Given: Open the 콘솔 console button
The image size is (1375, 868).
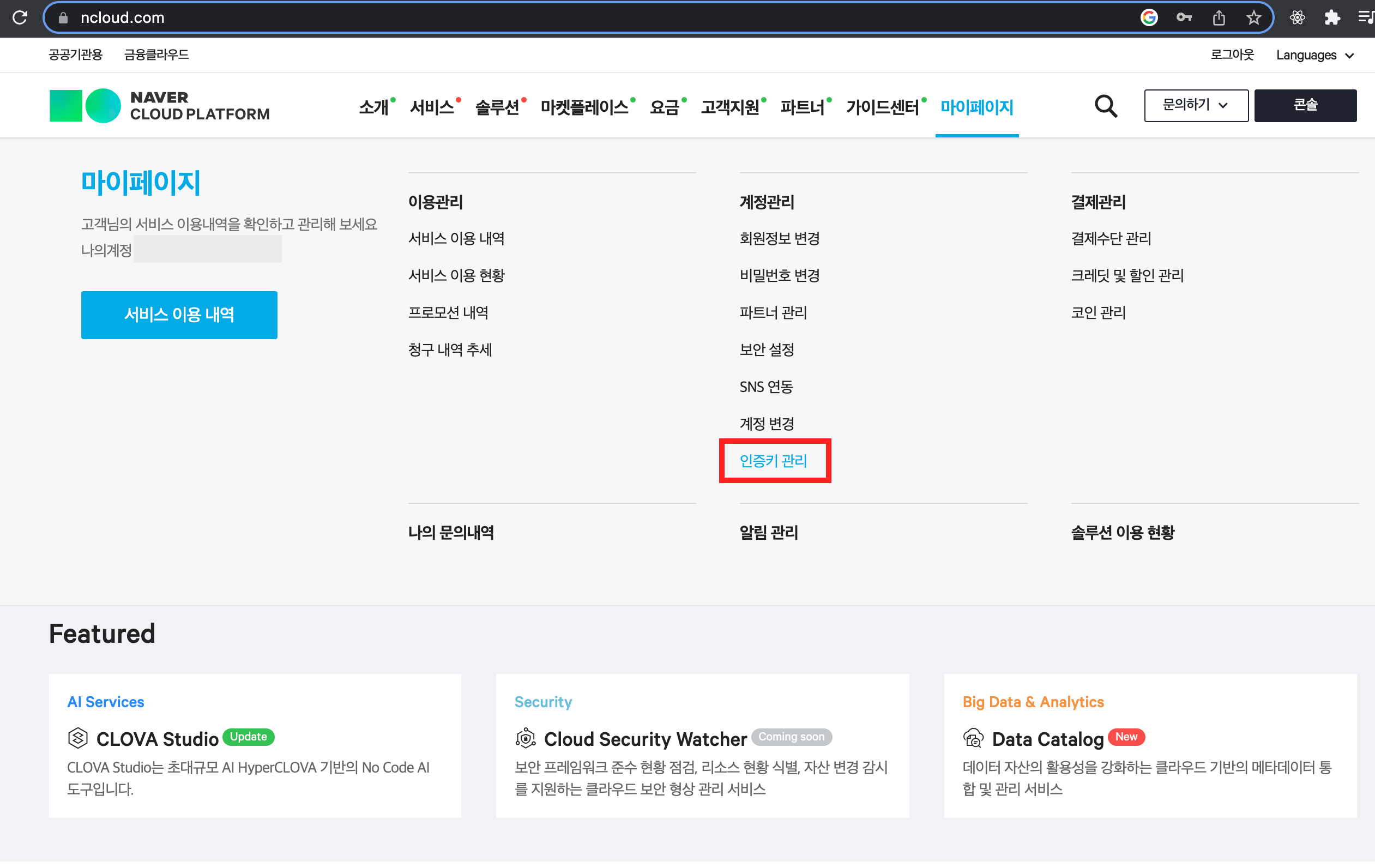Looking at the screenshot, I should (x=1305, y=105).
